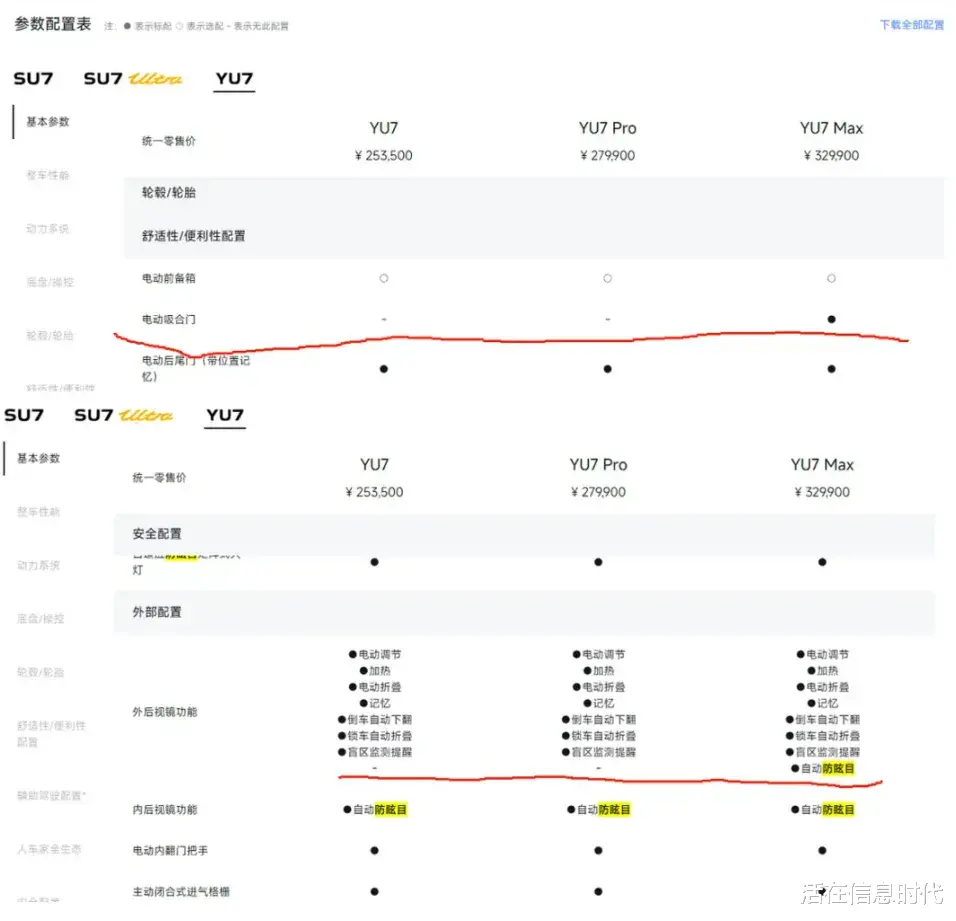Click 自动防眩目 in 内后视镜功能 under YU7 Pro
The width and height of the screenshot is (956, 921).
599,809
